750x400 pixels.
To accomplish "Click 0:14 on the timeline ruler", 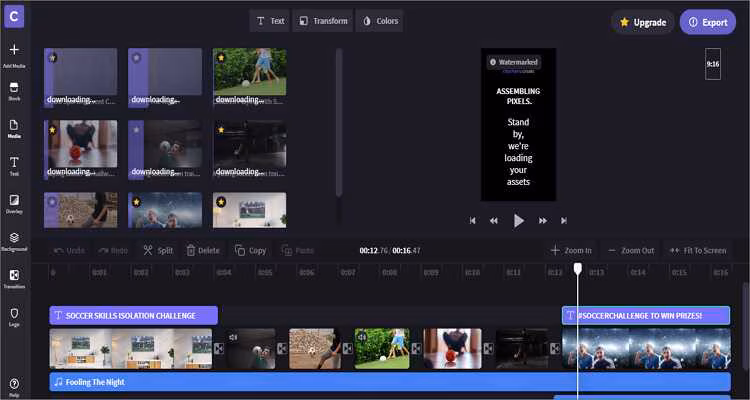I will point(638,273).
